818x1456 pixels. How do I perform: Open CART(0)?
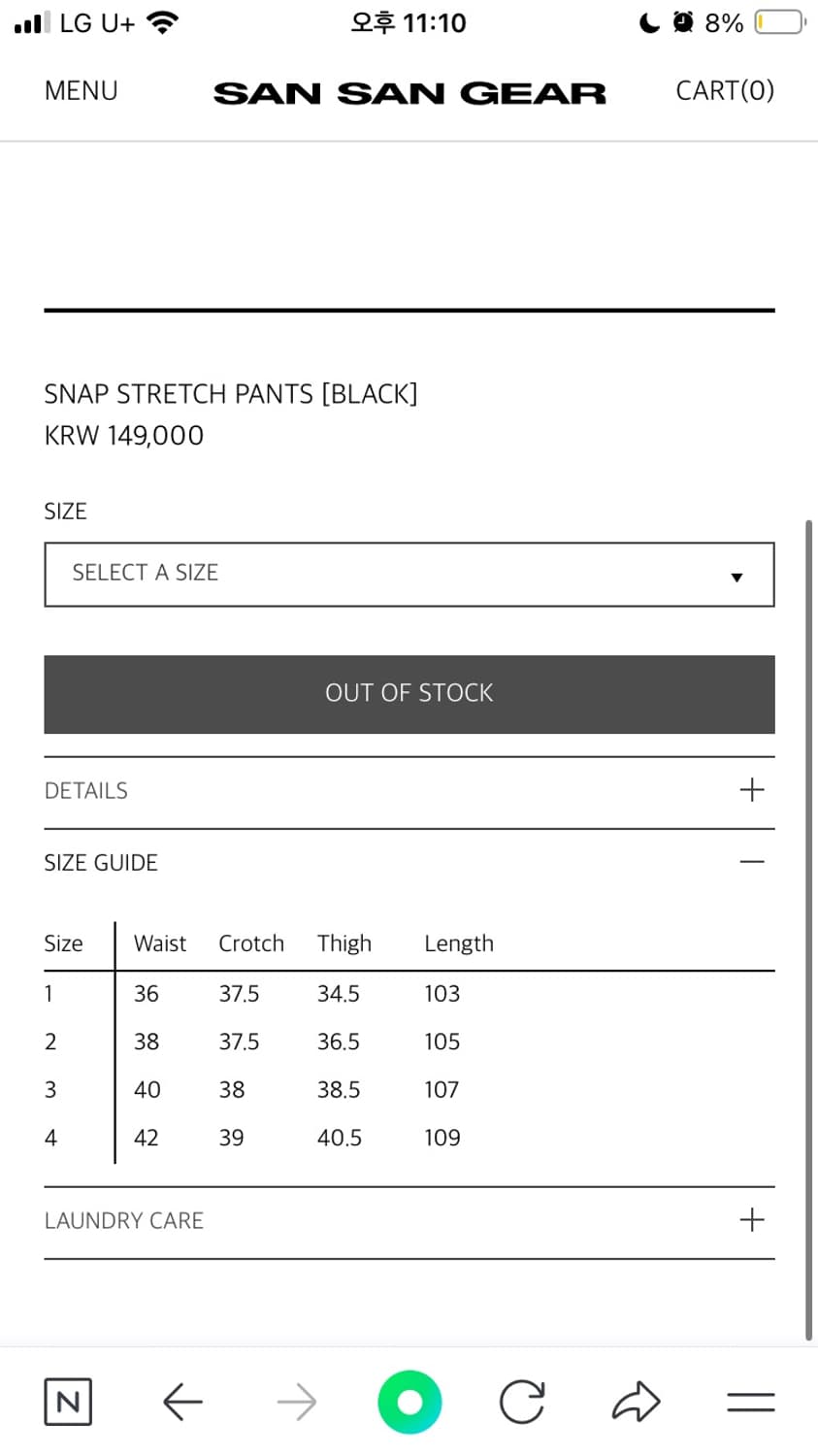[x=725, y=90]
